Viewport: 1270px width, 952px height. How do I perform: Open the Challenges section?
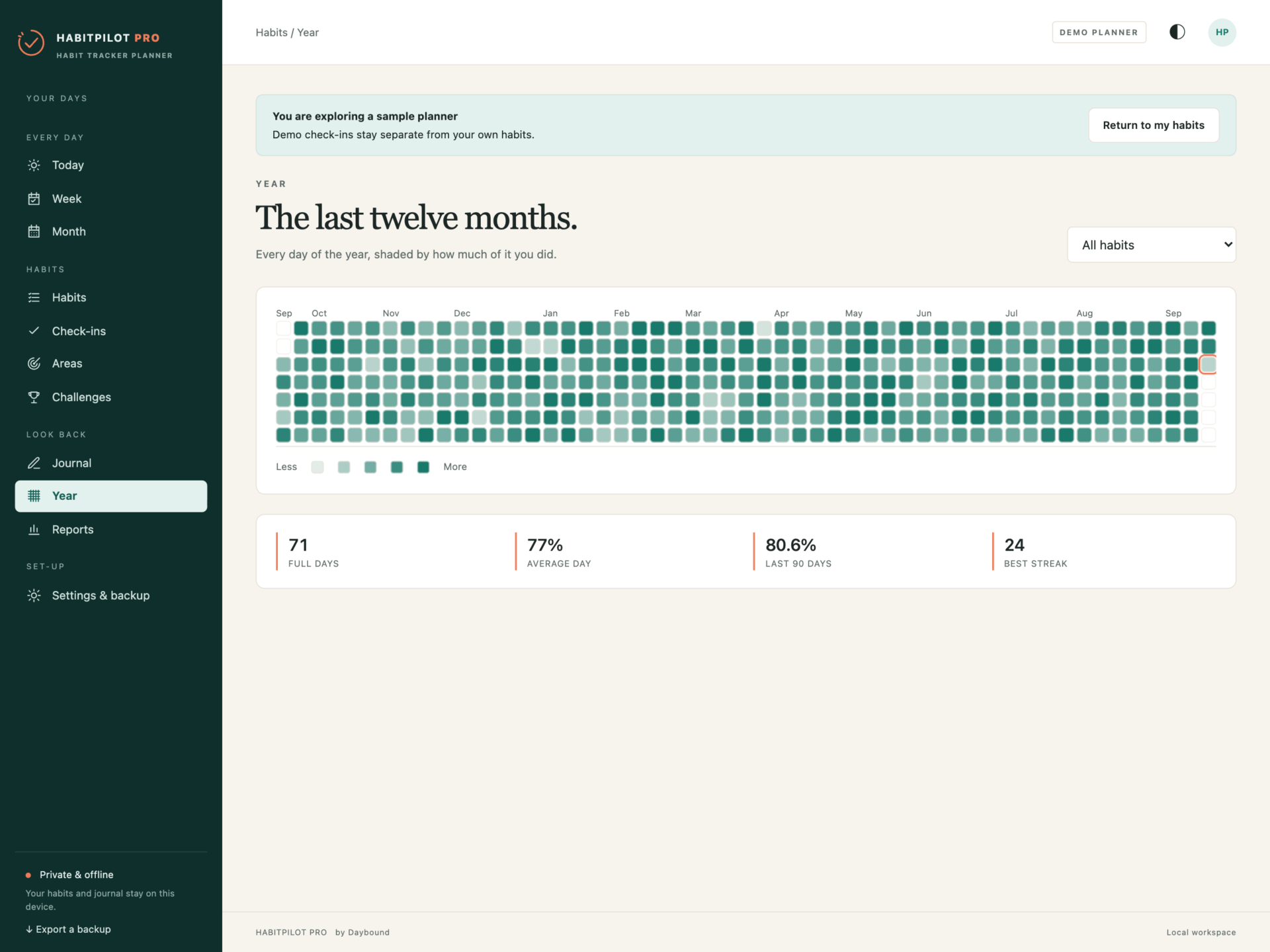[110, 397]
